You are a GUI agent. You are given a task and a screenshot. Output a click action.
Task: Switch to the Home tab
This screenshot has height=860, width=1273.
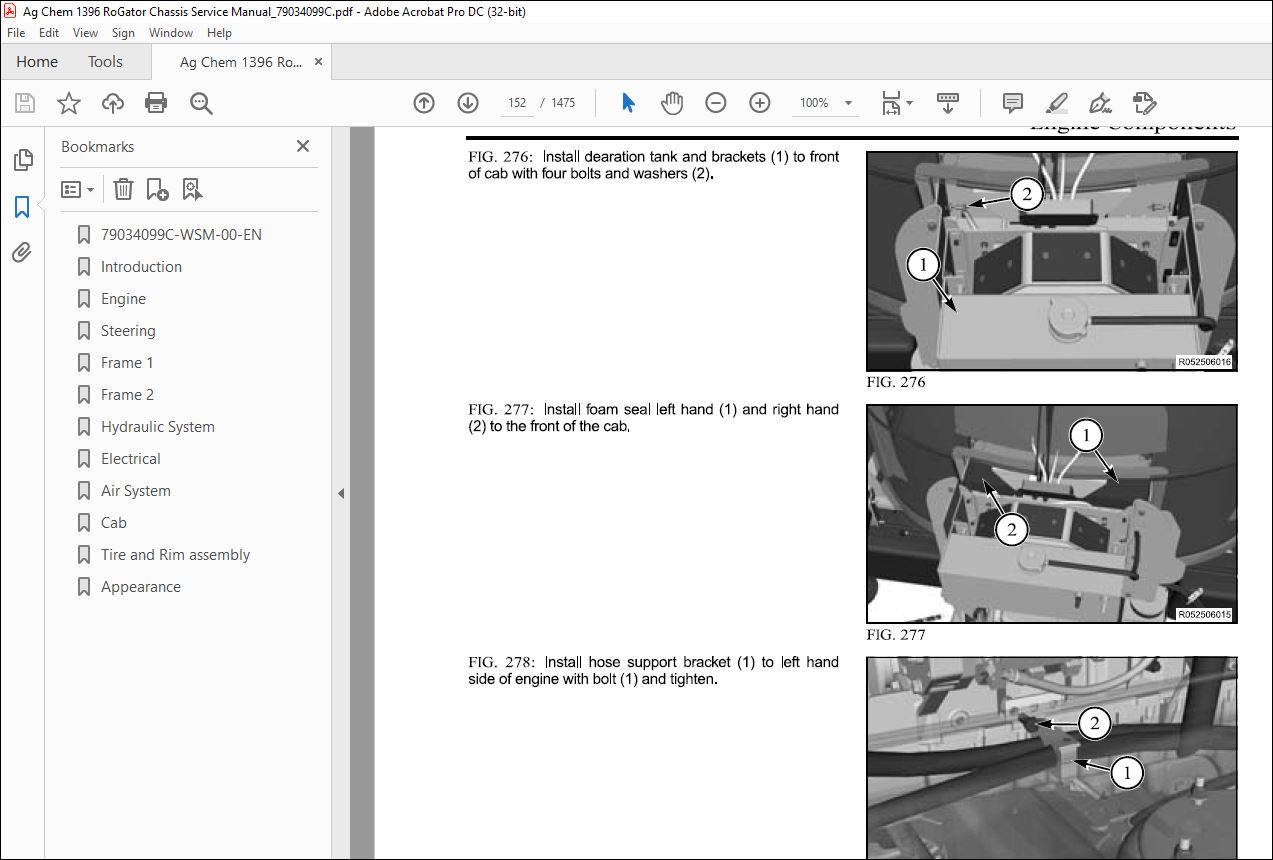click(37, 62)
